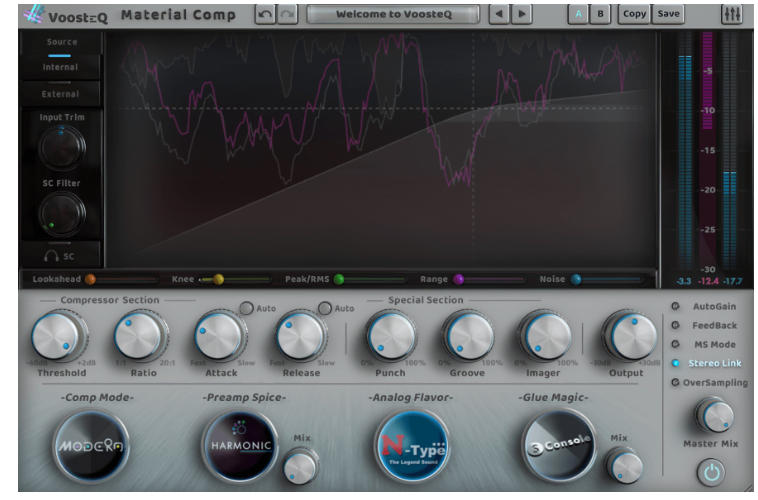Toggle OverSampling option
The height and width of the screenshot is (500, 758).
(x=710, y=382)
